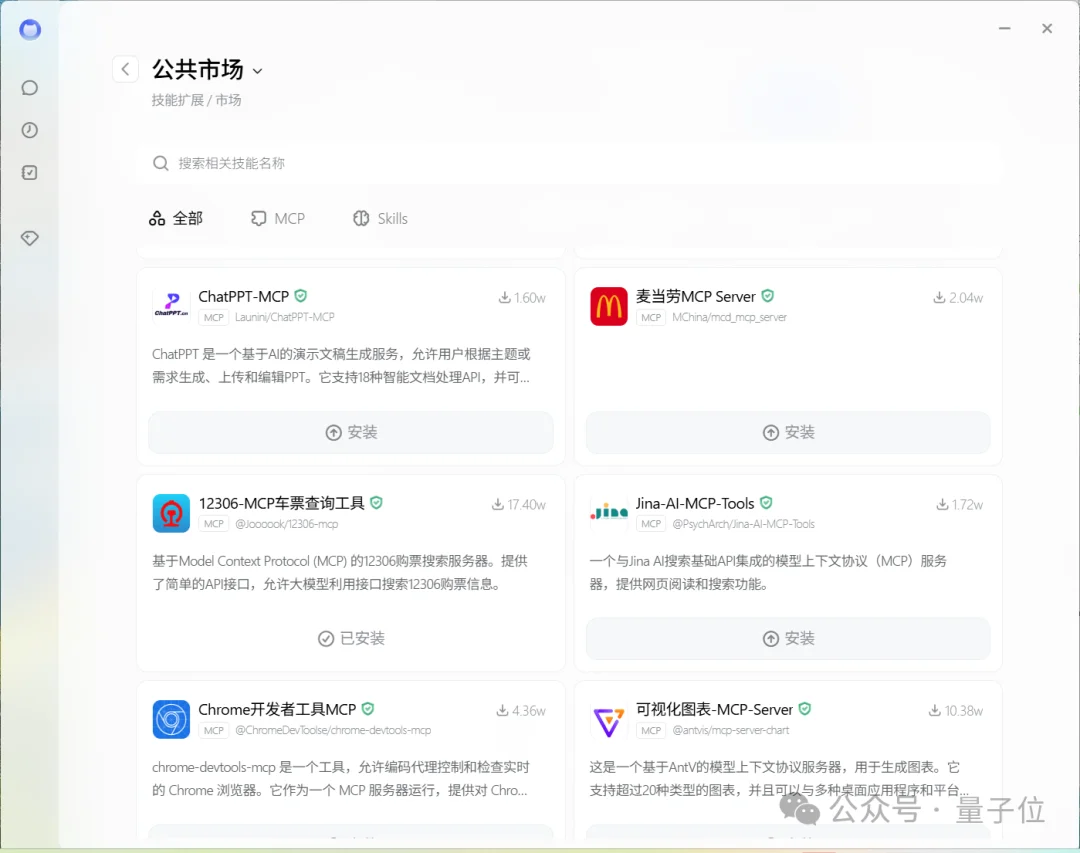Click the 麦当劳MCP Server McDonald's icon
Screen dimensions: 1080x853
(608, 305)
